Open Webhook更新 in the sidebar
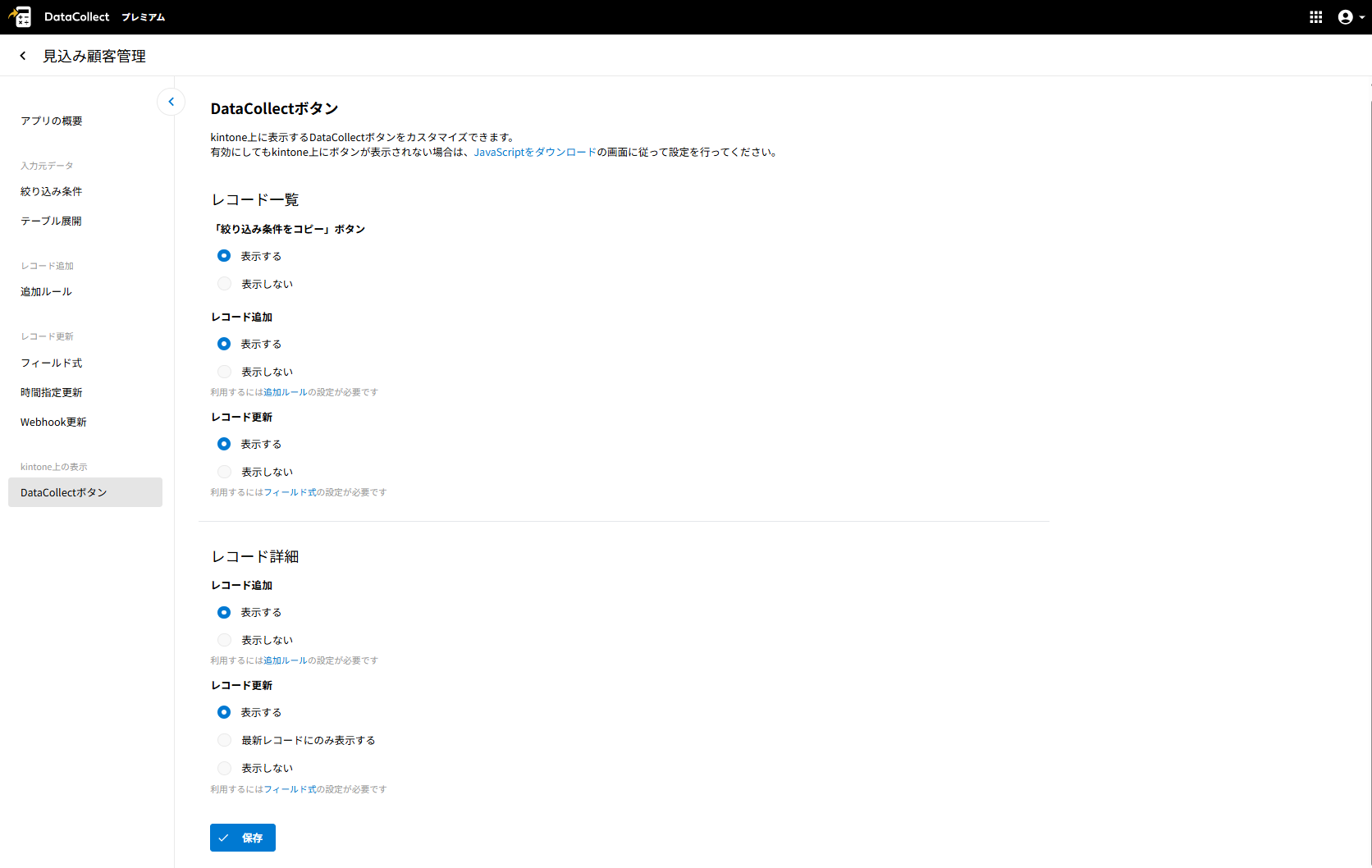1372x868 pixels. (x=53, y=422)
